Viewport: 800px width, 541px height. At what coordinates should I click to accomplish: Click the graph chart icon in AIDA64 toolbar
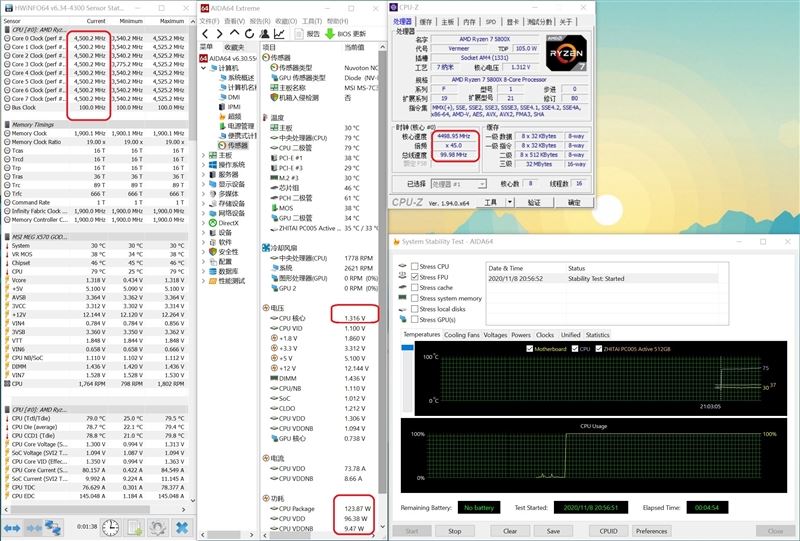coord(279,34)
